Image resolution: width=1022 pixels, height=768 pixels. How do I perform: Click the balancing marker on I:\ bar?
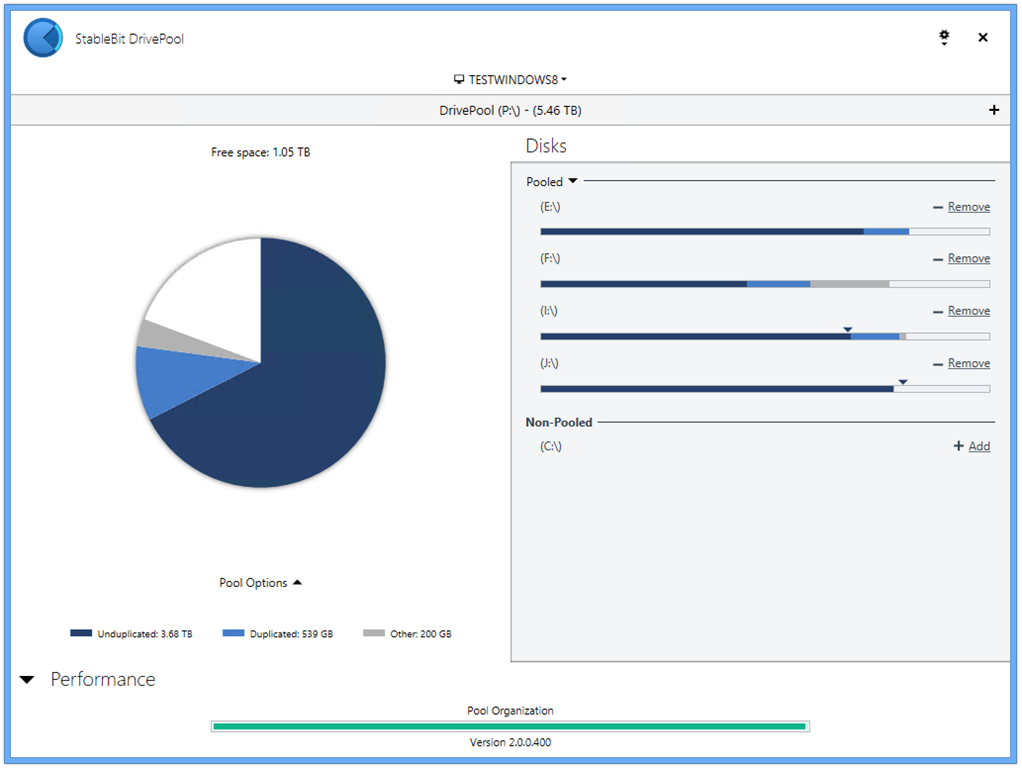pos(847,329)
